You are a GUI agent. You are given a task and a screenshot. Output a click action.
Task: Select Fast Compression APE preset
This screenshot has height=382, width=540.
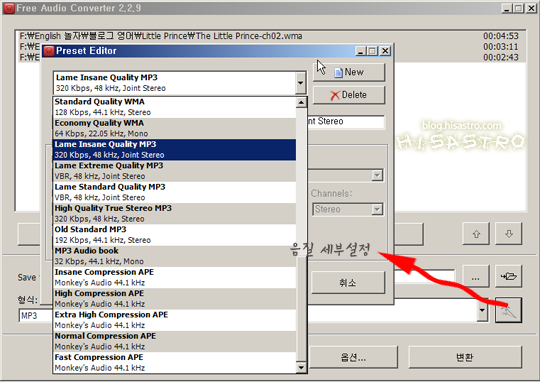pyautogui.click(x=175, y=363)
